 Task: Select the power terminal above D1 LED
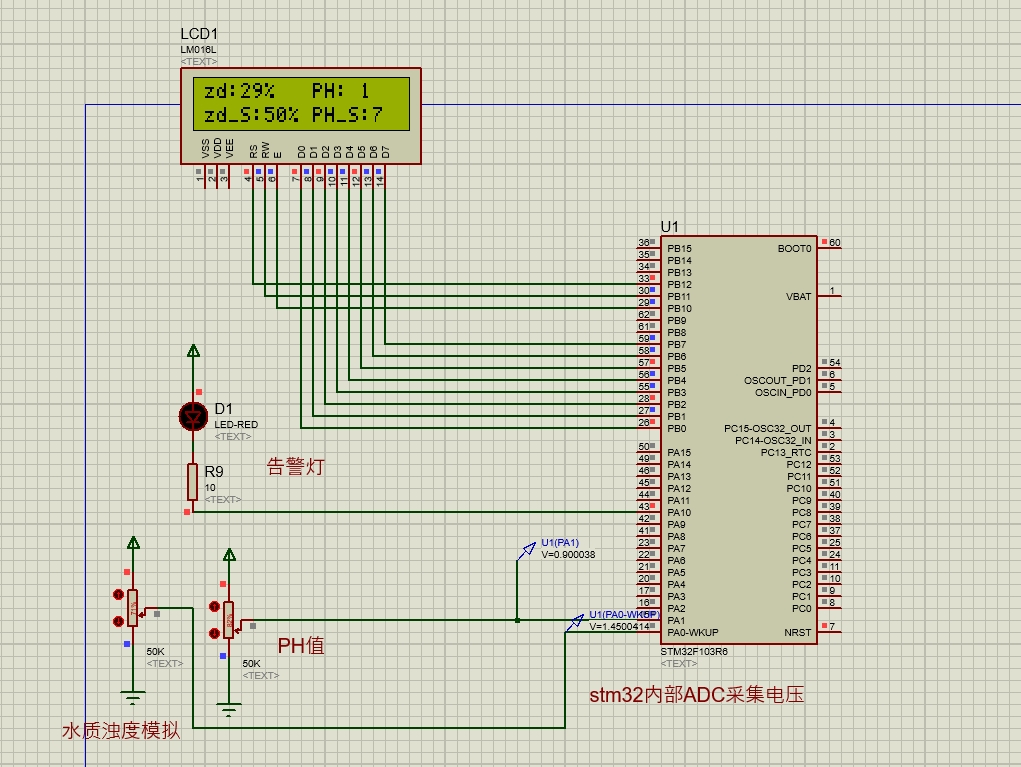tap(193, 352)
